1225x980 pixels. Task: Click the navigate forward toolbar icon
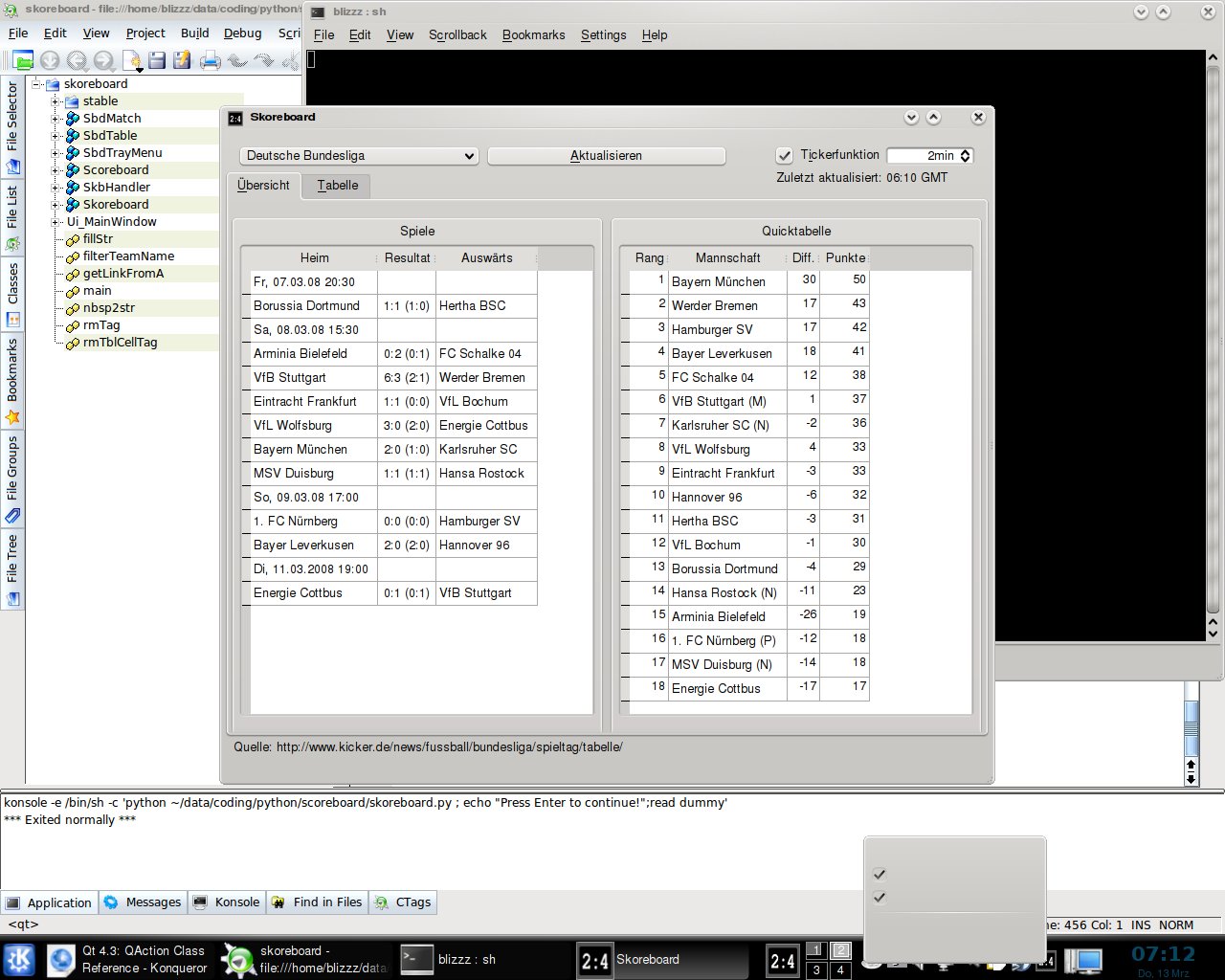103,60
